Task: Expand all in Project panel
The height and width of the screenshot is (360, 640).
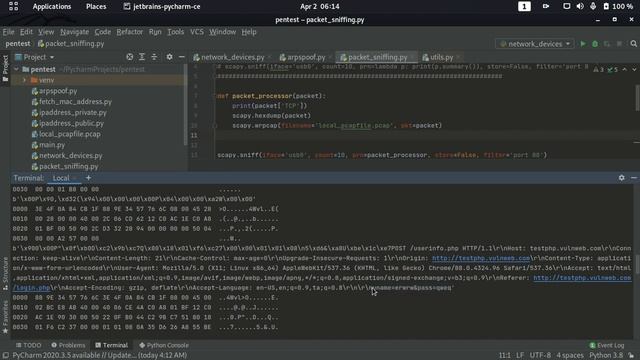Action: (142, 57)
